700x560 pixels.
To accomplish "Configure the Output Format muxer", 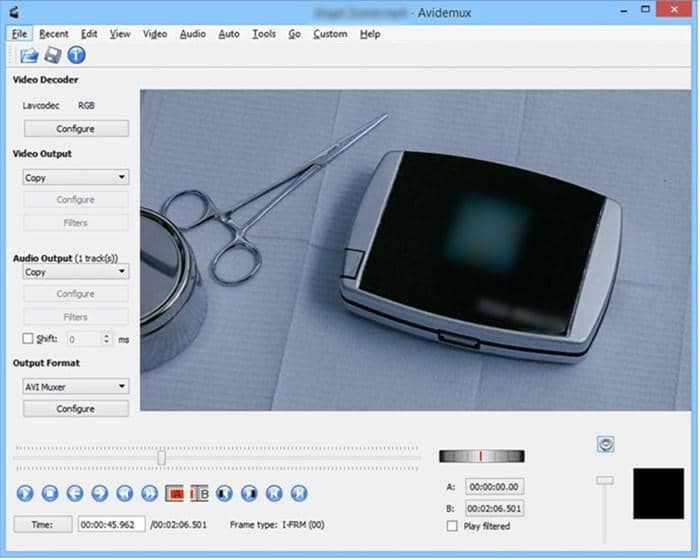I will point(76,409).
